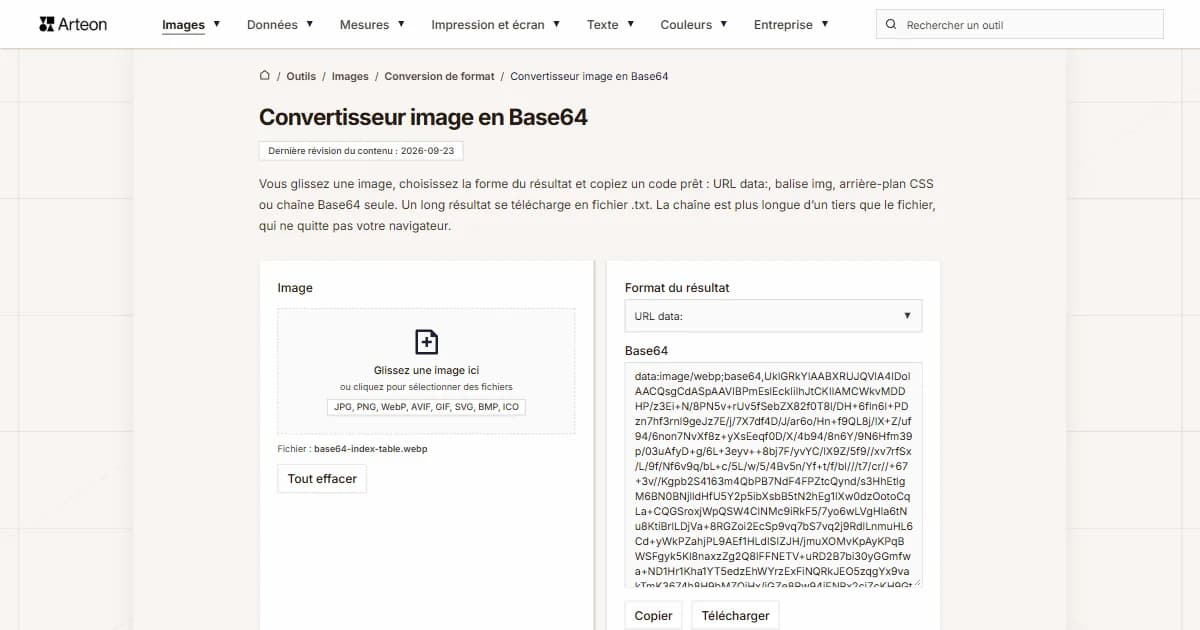Expand the Impression et écran arrow
This screenshot has width=1200, height=630.
(557, 24)
